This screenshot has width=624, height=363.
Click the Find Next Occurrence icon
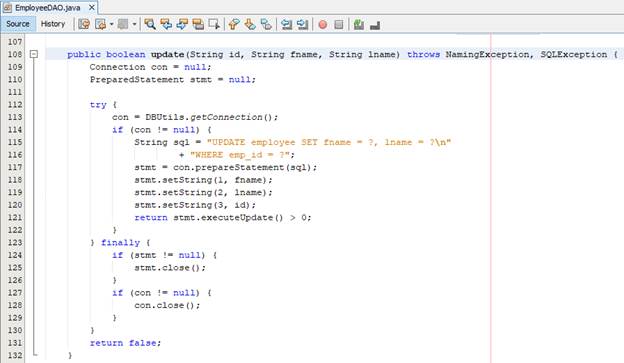click(182, 25)
